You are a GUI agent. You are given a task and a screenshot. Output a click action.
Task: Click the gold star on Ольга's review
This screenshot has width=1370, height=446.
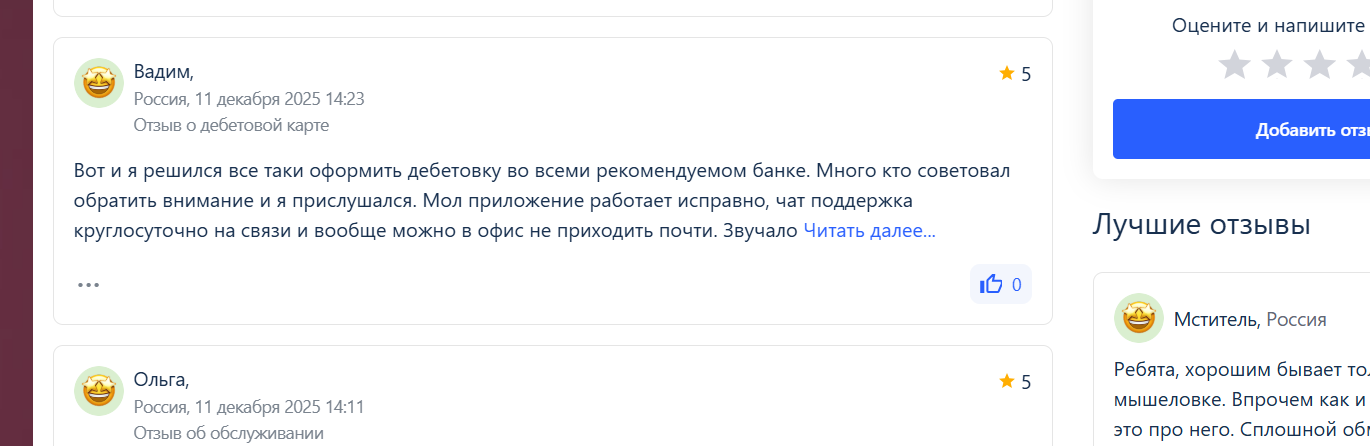[1006, 381]
